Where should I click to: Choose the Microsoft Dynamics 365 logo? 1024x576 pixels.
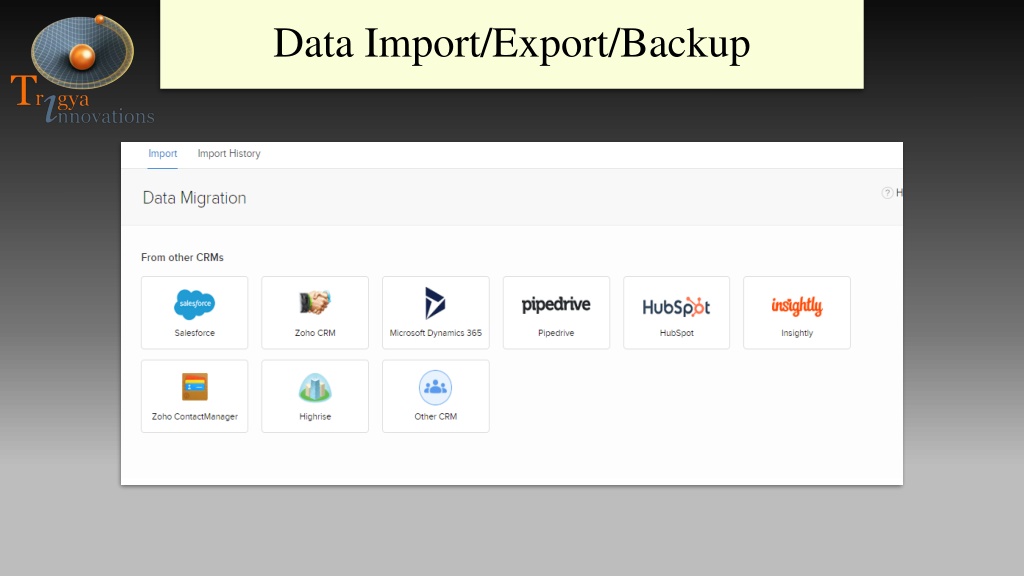[x=435, y=303]
